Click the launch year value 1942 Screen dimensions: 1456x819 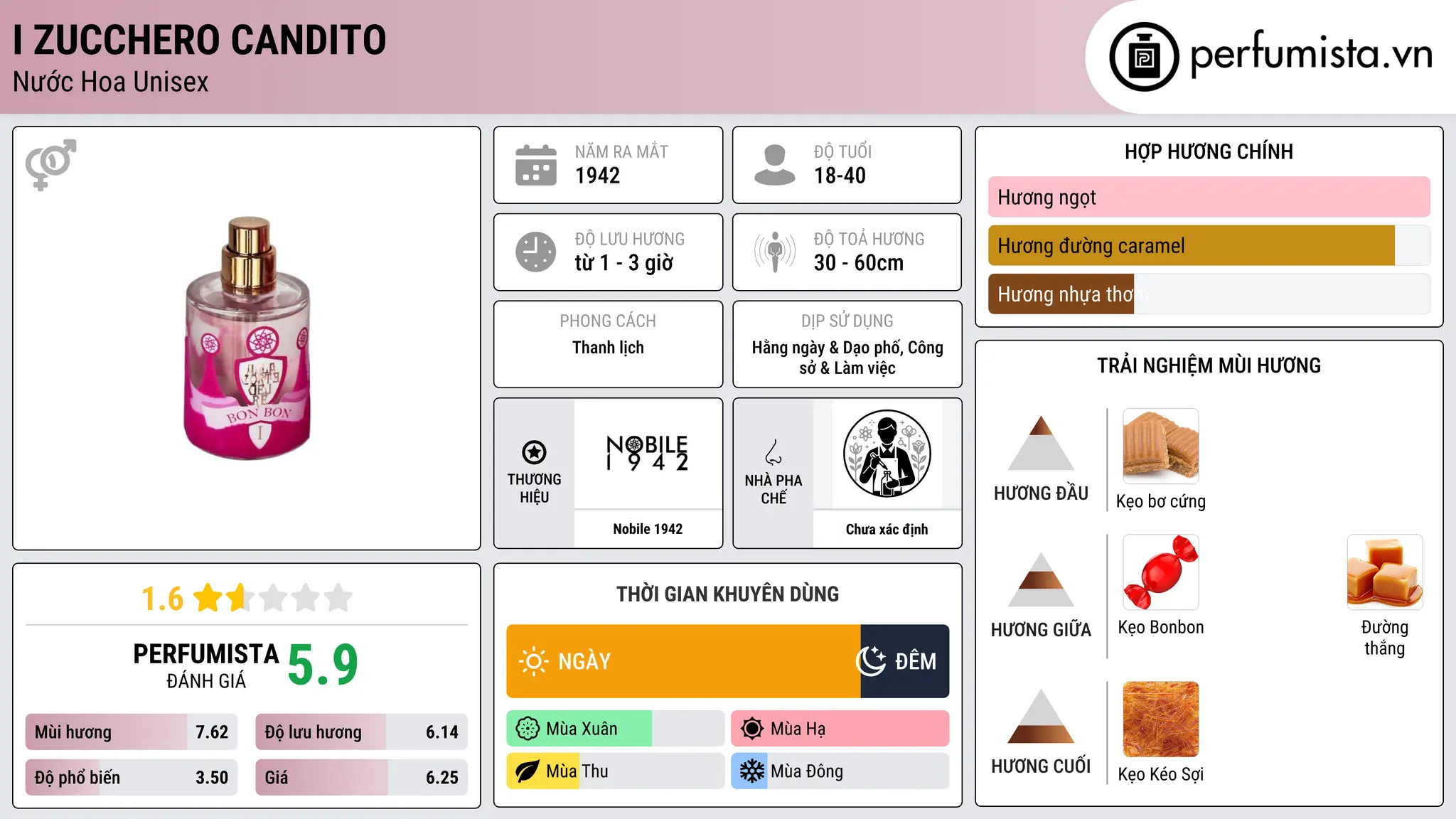click(597, 176)
